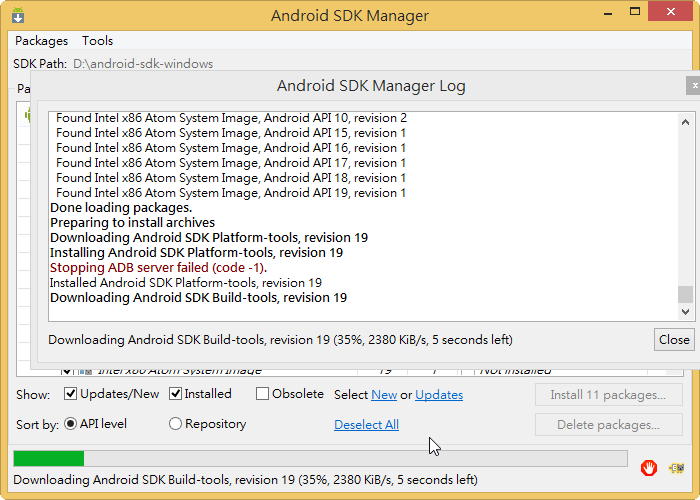Image resolution: width=700 pixels, height=500 pixels.
Task: Click the green download progress bar
Action: [x=320, y=458]
